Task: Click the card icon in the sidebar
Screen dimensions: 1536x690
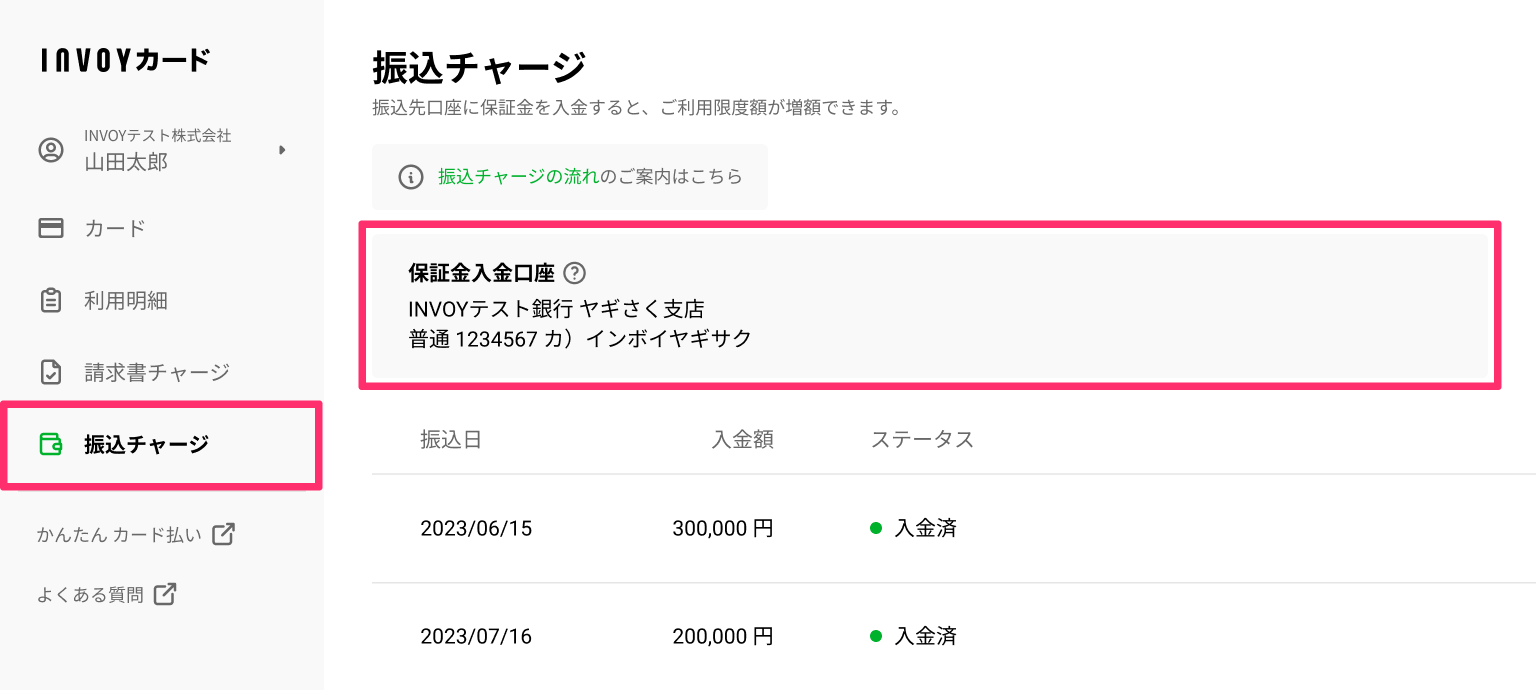Action: click(50, 228)
